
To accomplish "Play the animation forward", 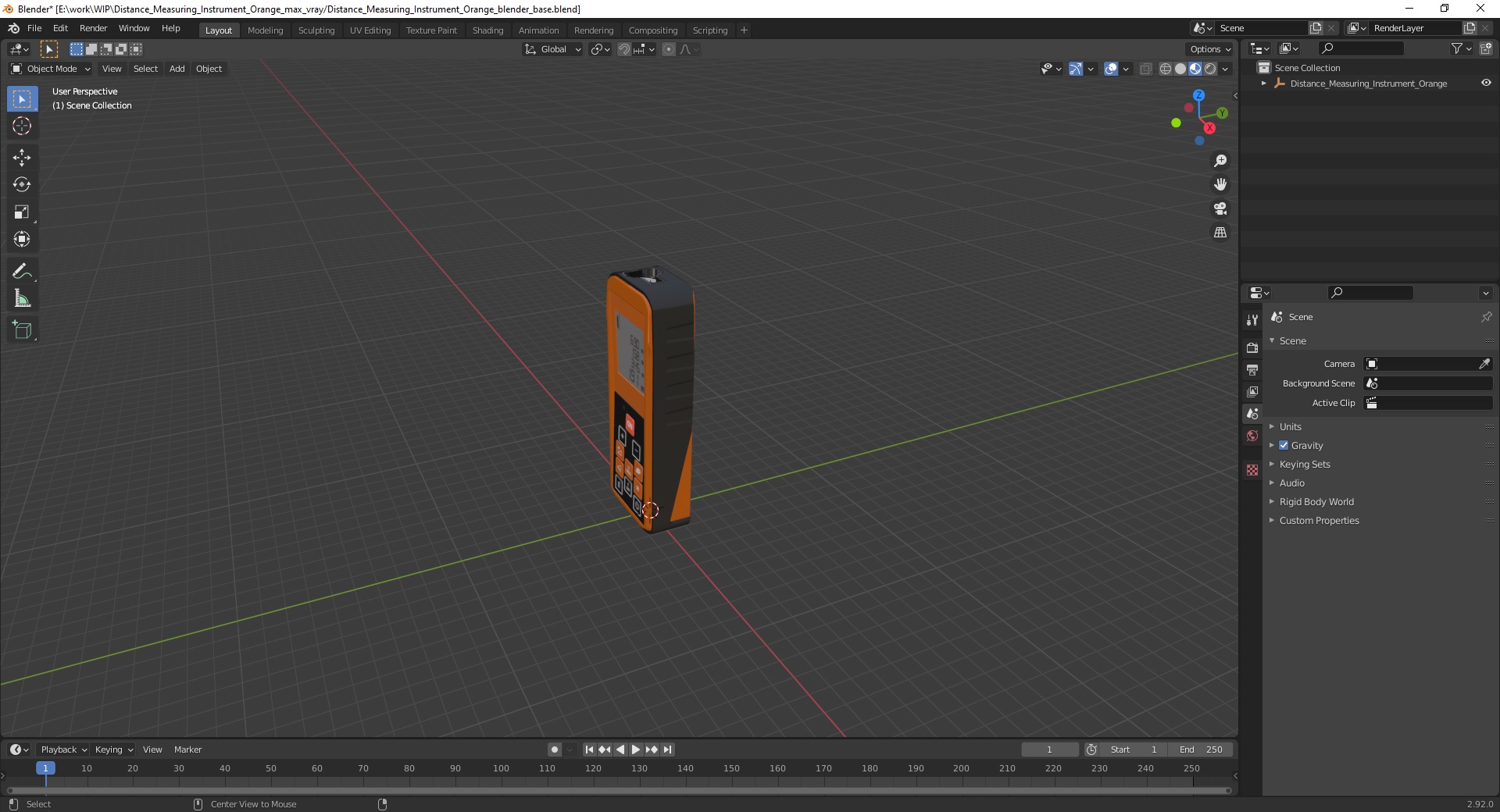I will [x=636, y=750].
